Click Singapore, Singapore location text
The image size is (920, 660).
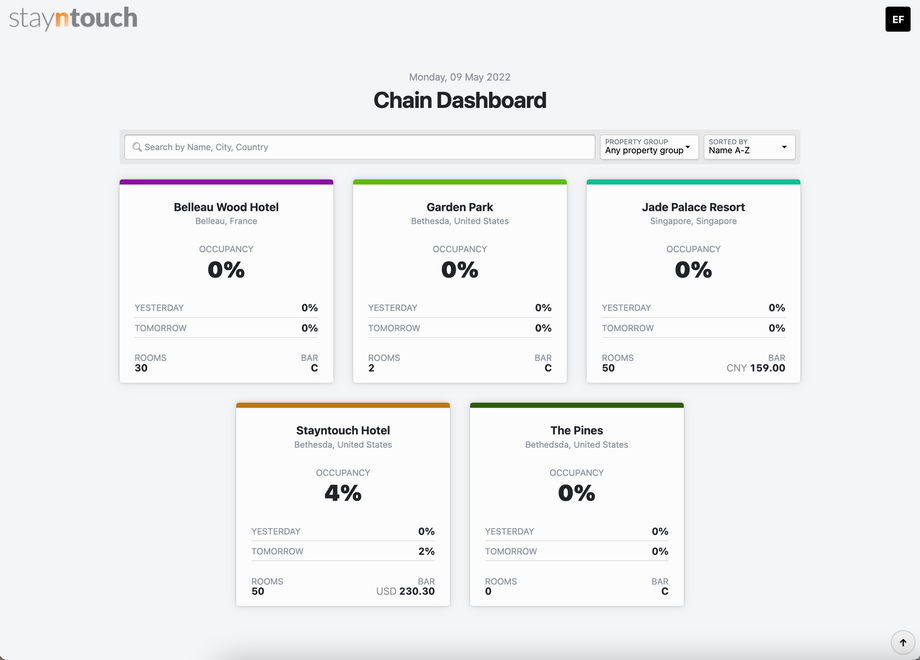694,221
